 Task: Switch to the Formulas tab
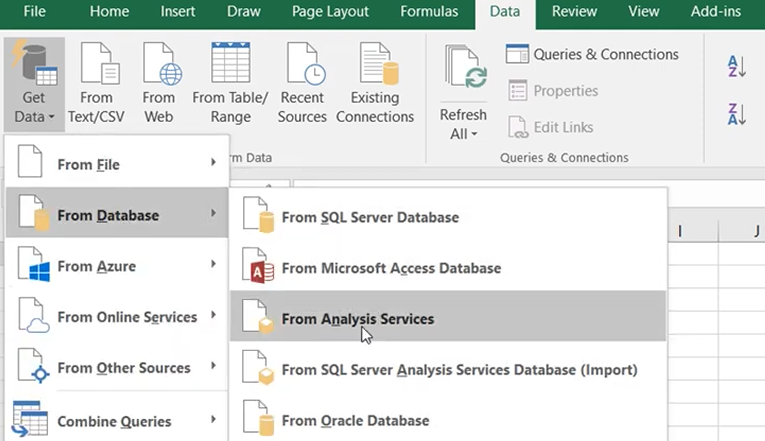[x=429, y=12]
